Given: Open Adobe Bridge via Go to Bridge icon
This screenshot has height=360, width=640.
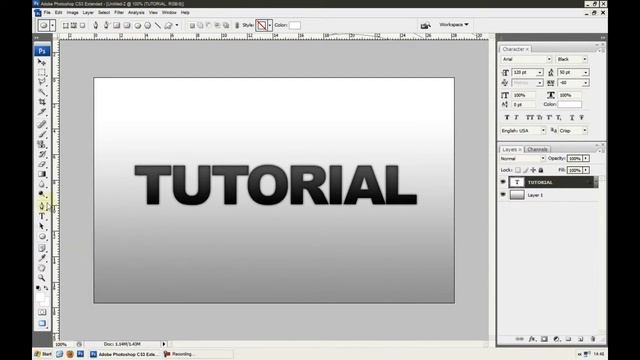Looking at the screenshot, I should click(x=425, y=25).
